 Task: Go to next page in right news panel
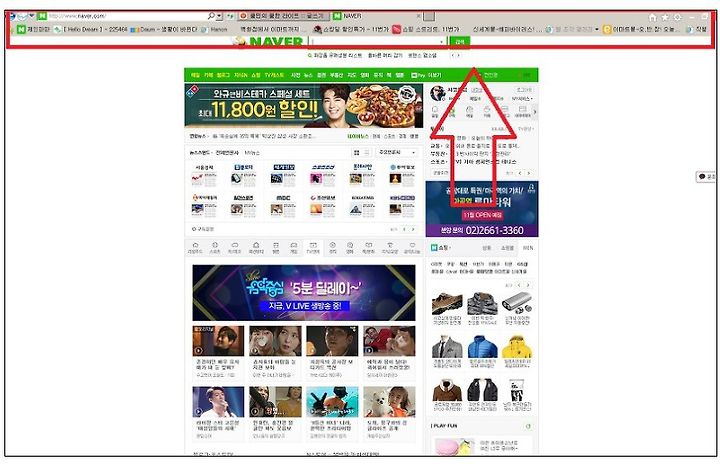(x=529, y=174)
